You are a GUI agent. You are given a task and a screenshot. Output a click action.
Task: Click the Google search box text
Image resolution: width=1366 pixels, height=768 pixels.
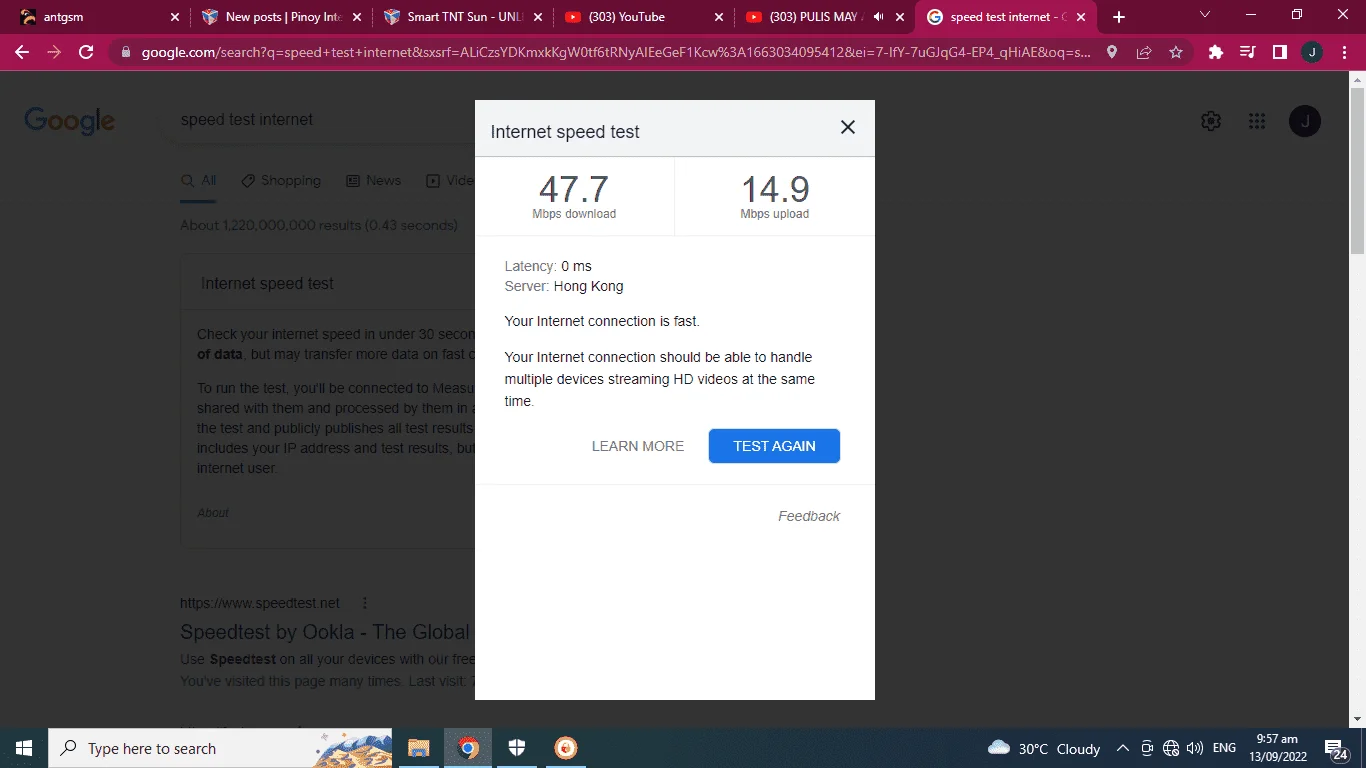[247, 119]
